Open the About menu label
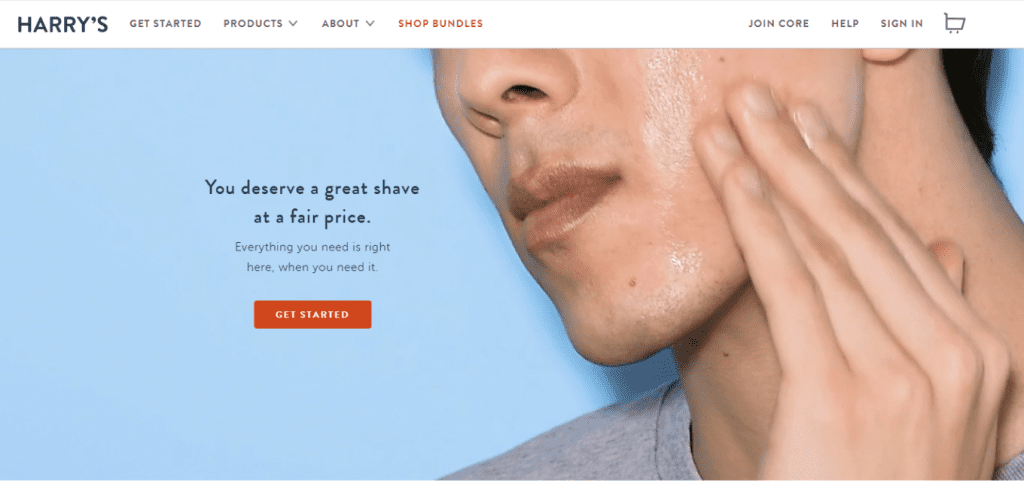 click(x=340, y=23)
